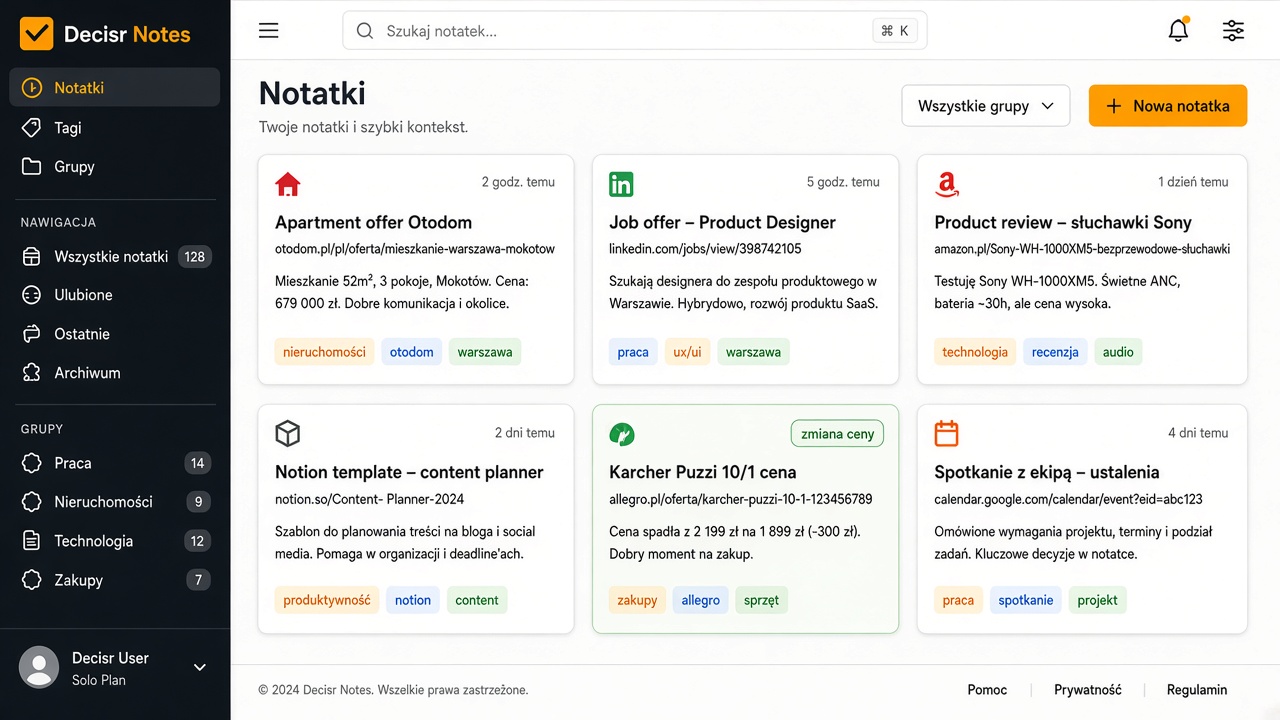
Task: Open the Archiwum section
Action: (115, 373)
